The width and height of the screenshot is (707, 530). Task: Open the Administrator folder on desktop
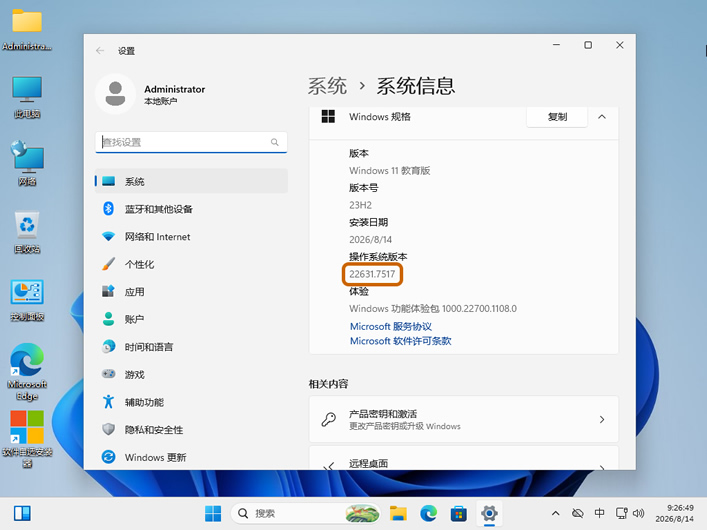click(x=27, y=30)
